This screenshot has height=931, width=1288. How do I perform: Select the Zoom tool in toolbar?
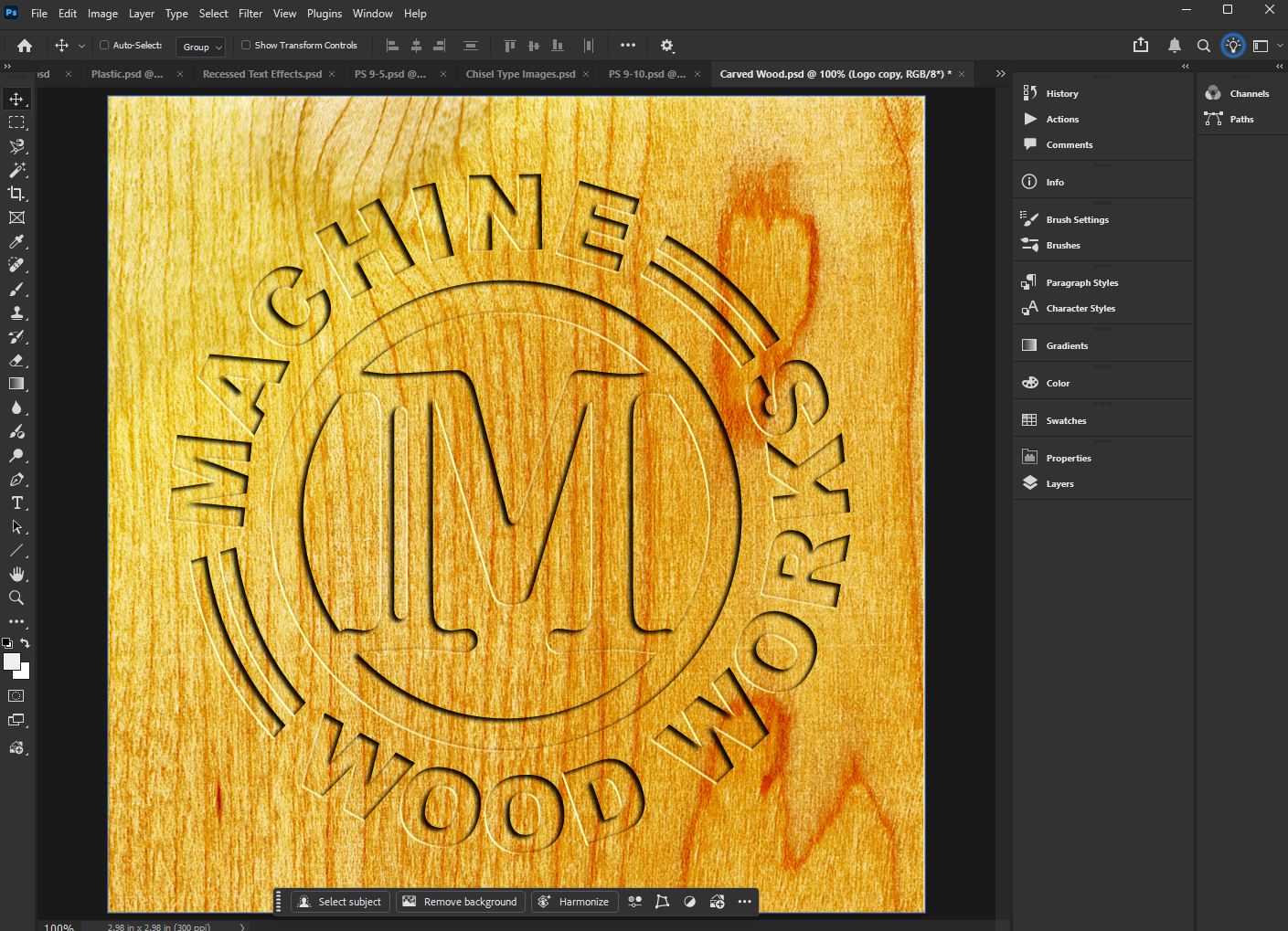click(16, 598)
